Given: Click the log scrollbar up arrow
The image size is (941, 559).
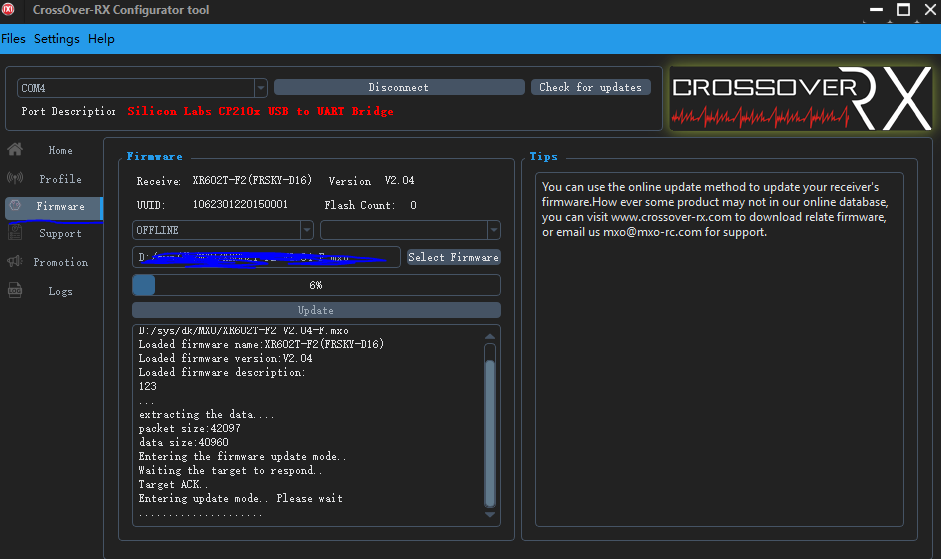Looking at the screenshot, I should point(490,336).
